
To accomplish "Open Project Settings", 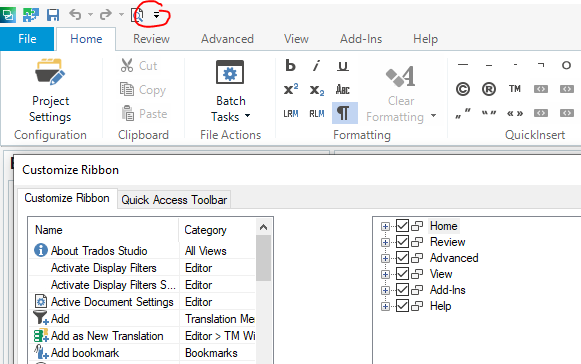I will coord(50,90).
